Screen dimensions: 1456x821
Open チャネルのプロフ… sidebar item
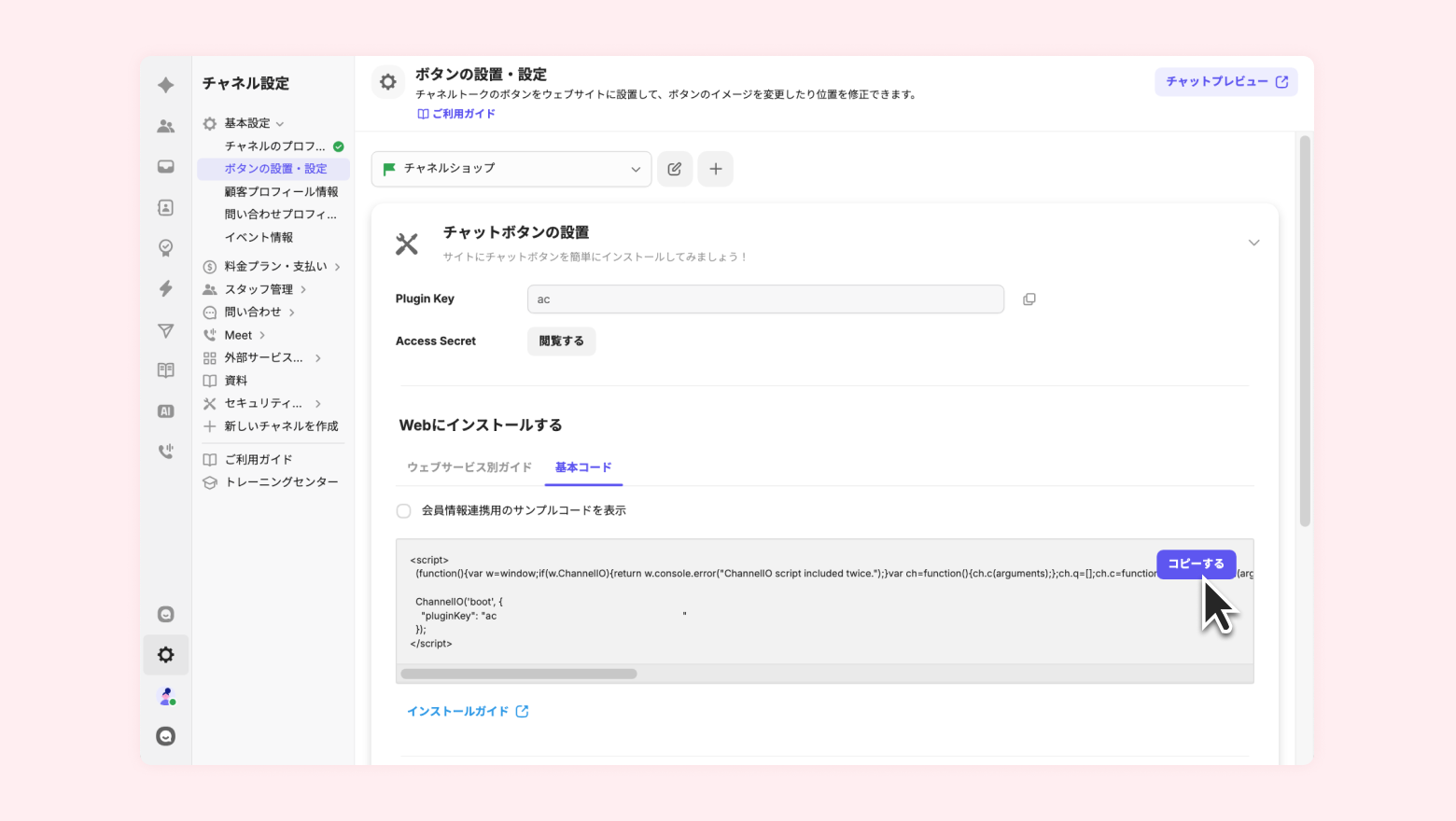pos(274,146)
